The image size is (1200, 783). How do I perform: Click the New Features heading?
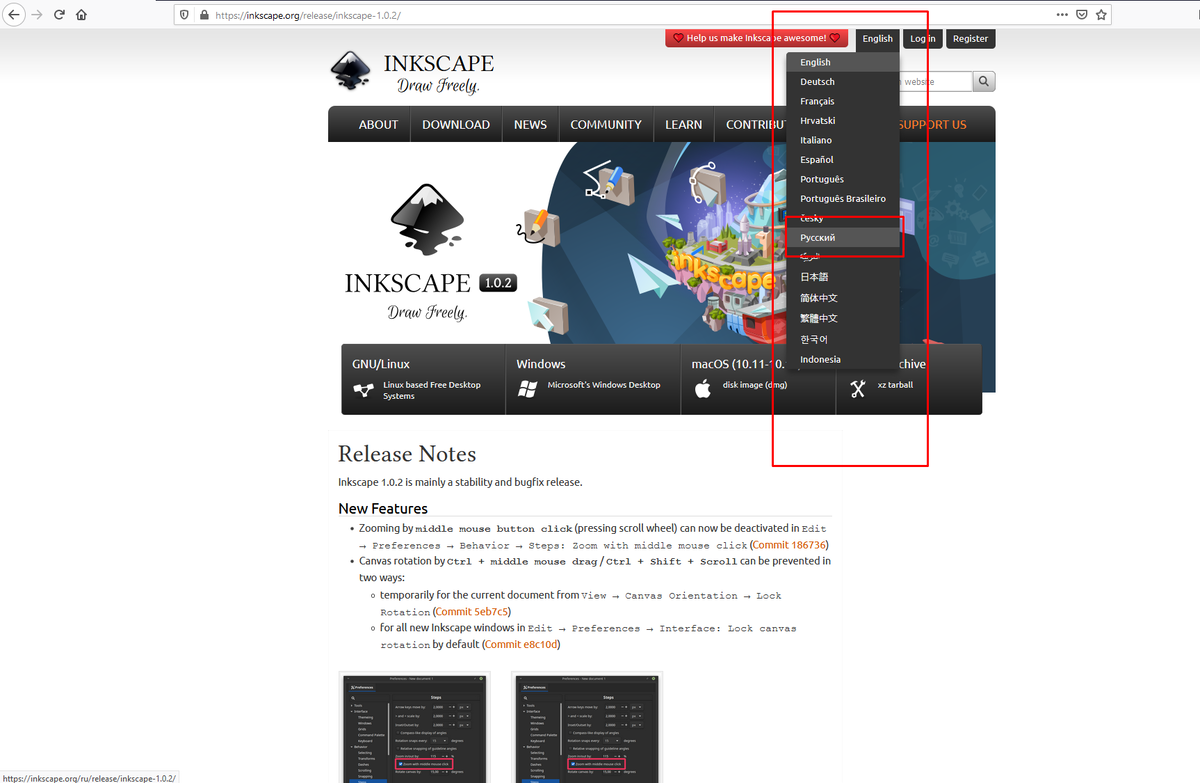pyautogui.click(x=383, y=508)
